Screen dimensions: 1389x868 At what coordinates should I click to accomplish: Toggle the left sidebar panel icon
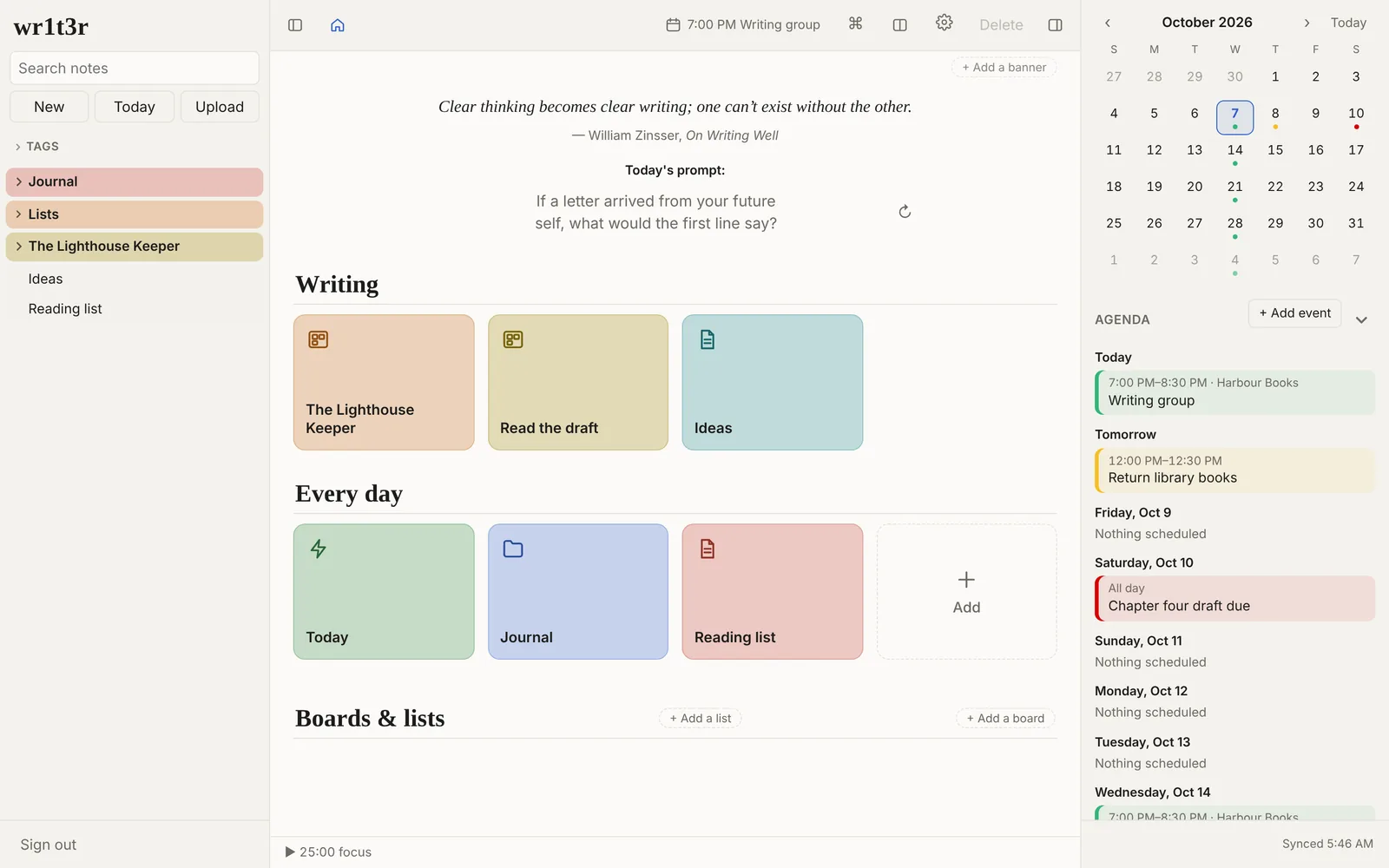(295, 25)
